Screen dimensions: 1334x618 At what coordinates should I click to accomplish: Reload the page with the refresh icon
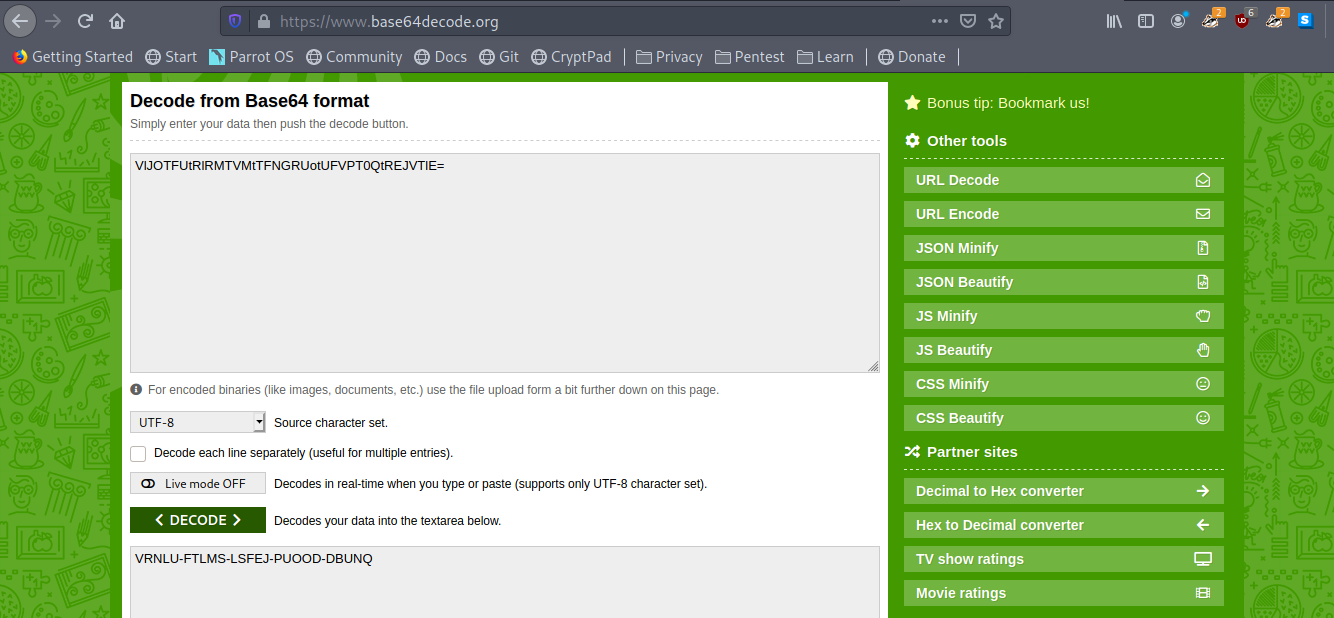coord(86,21)
